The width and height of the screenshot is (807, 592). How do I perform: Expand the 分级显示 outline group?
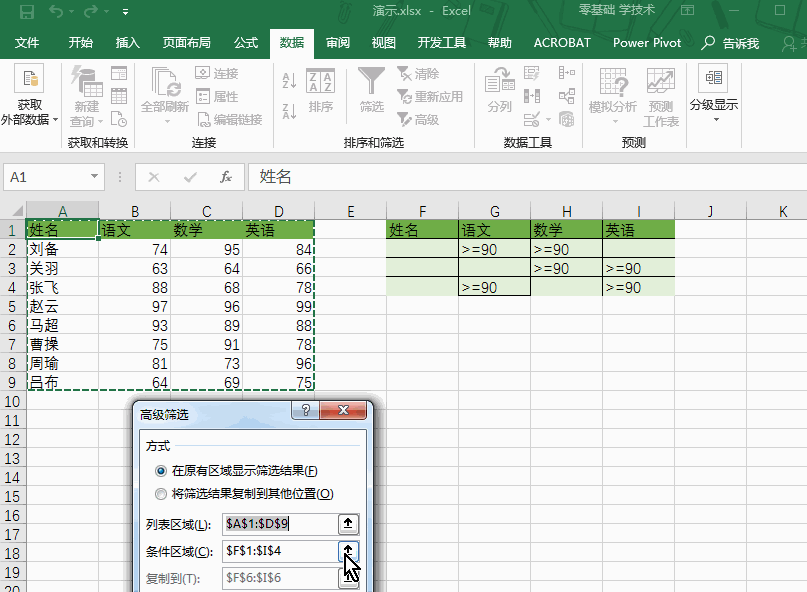(x=714, y=95)
